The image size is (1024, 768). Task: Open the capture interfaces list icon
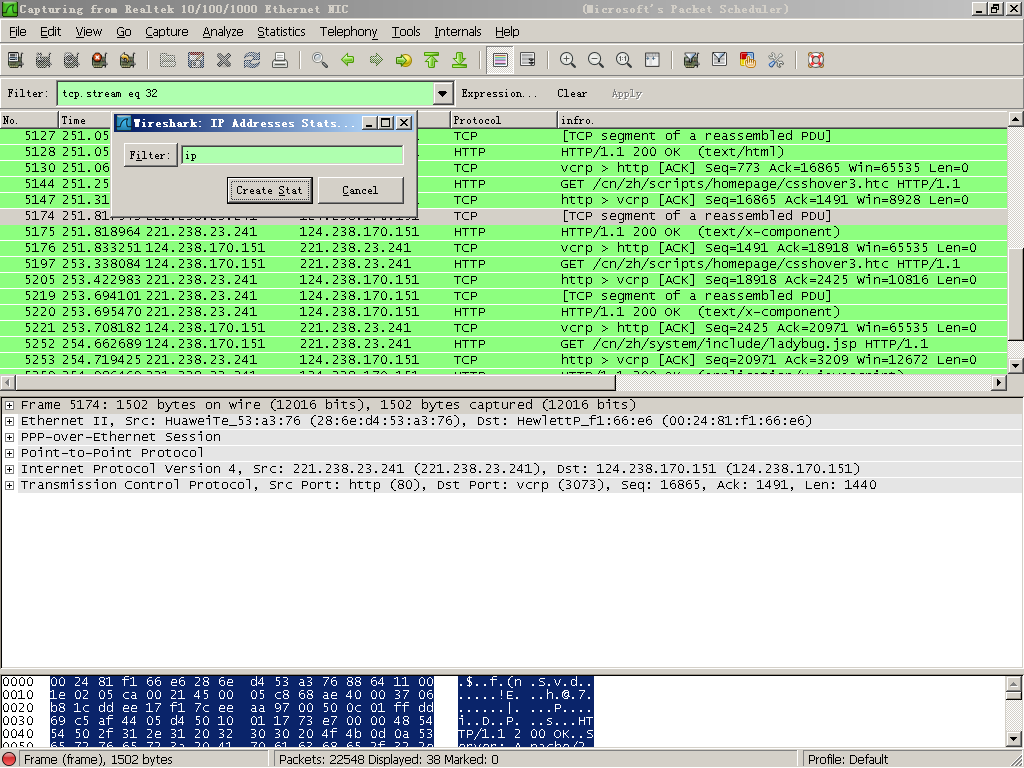pyautogui.click(x=15, y=60)
